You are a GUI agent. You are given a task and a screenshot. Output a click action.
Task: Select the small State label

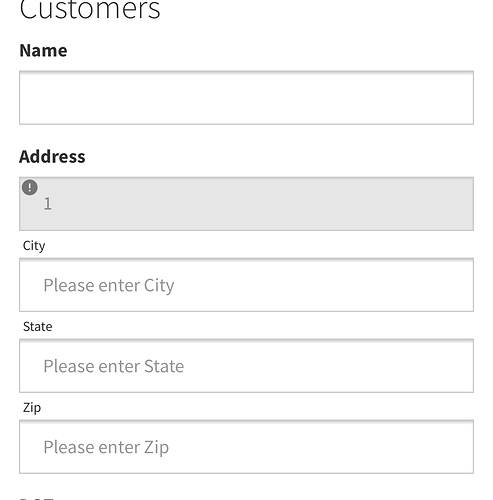tap(38, 327)
